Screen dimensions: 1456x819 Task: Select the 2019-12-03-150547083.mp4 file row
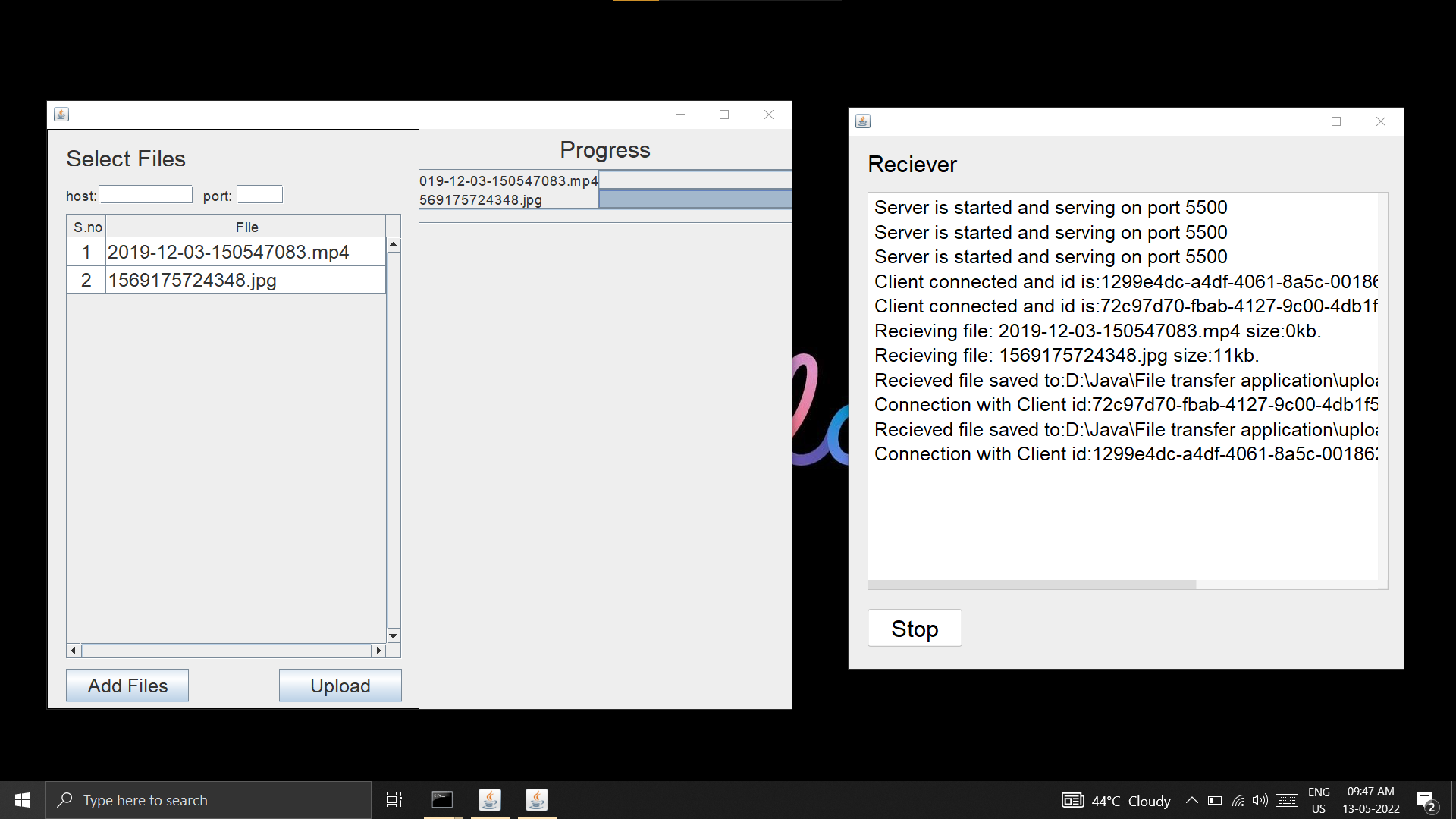coord(227,252)
